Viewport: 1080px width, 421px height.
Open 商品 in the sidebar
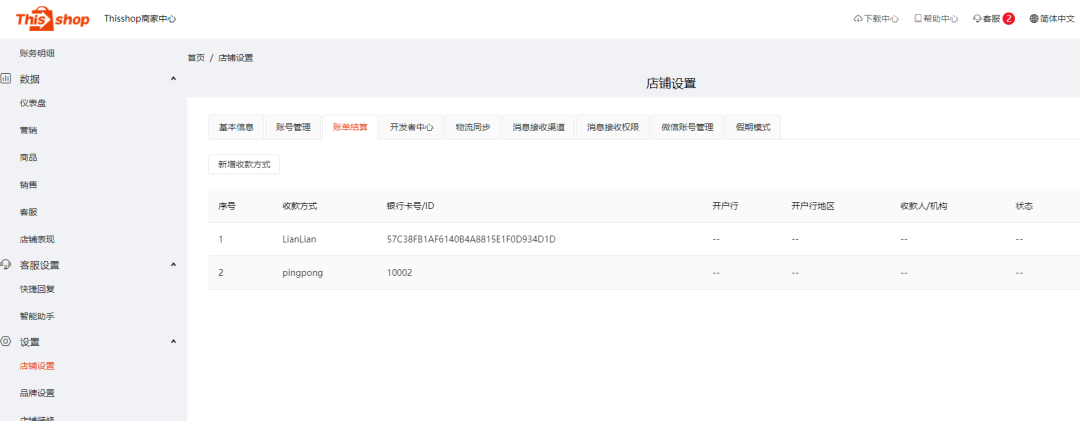pyautogui.click(x=28, y=158)
